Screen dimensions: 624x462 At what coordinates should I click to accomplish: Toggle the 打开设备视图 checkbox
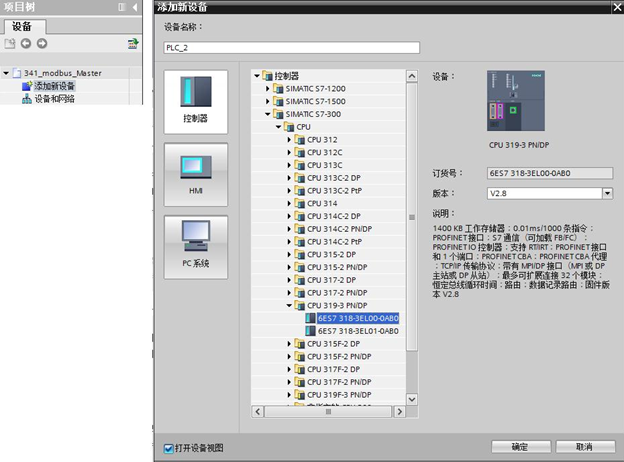point(168,447)
